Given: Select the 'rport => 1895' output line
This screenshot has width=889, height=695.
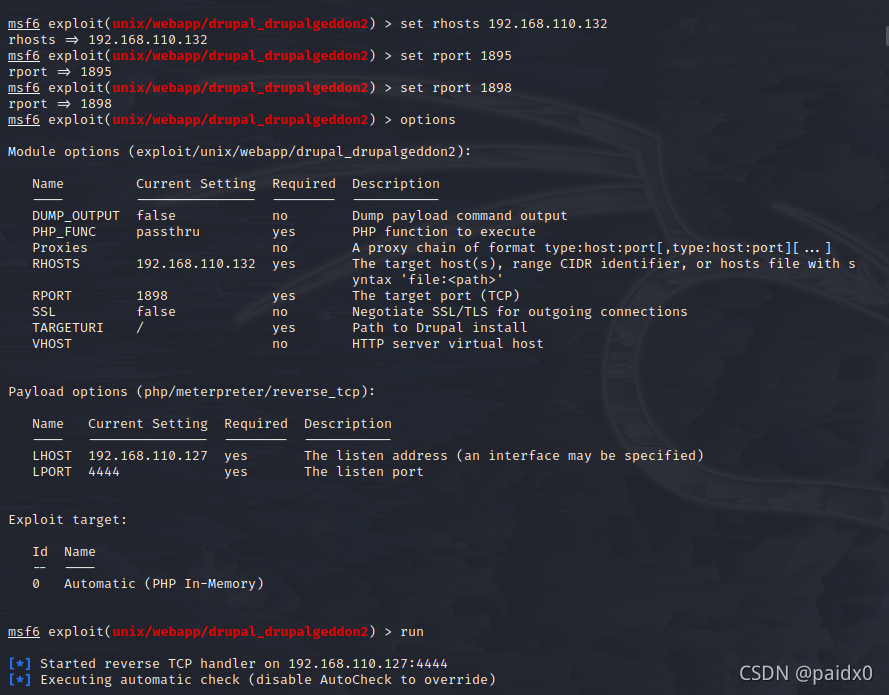Looking at the screenshot, I should [60, 72].
